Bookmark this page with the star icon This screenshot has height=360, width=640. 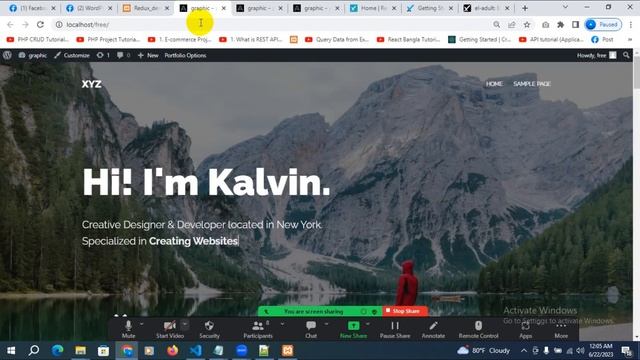(x=527, y=24)
